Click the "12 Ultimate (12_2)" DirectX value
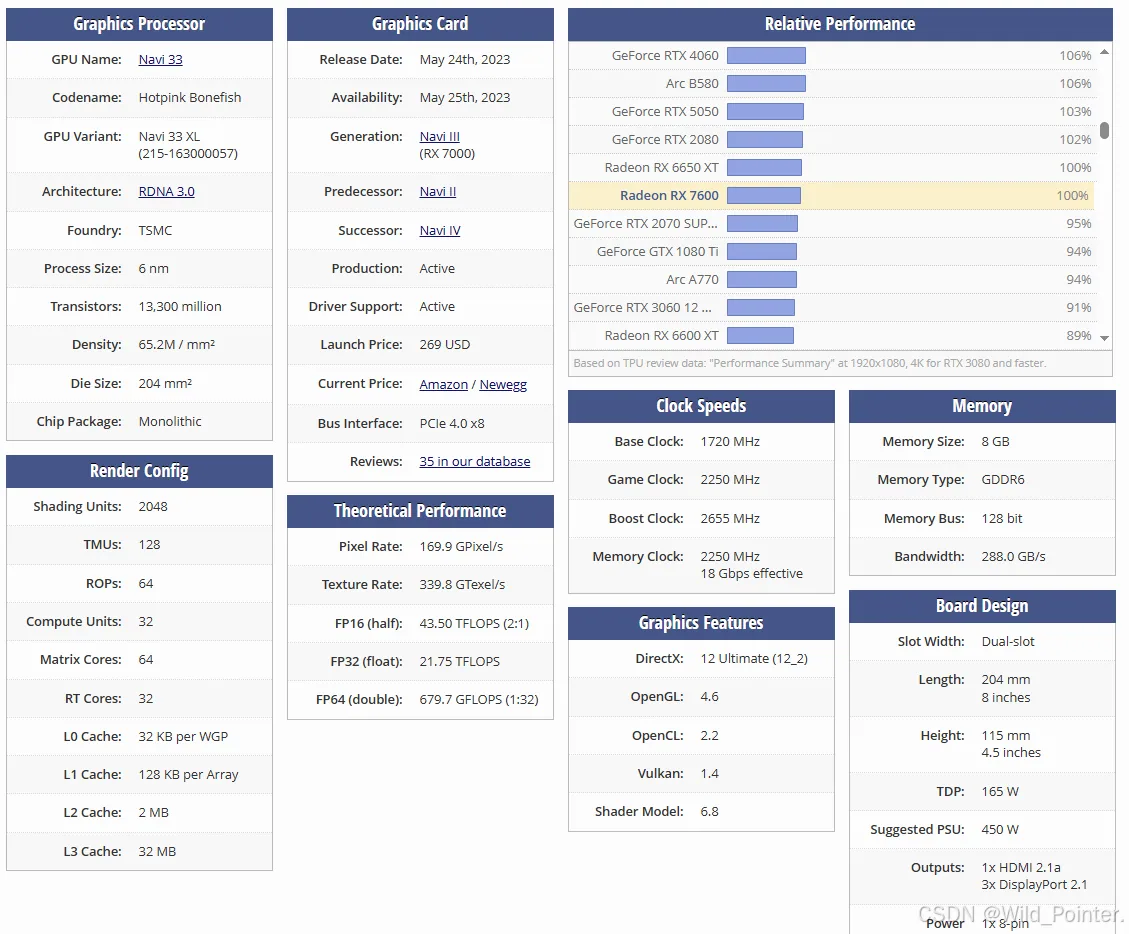 click(754, 659)
